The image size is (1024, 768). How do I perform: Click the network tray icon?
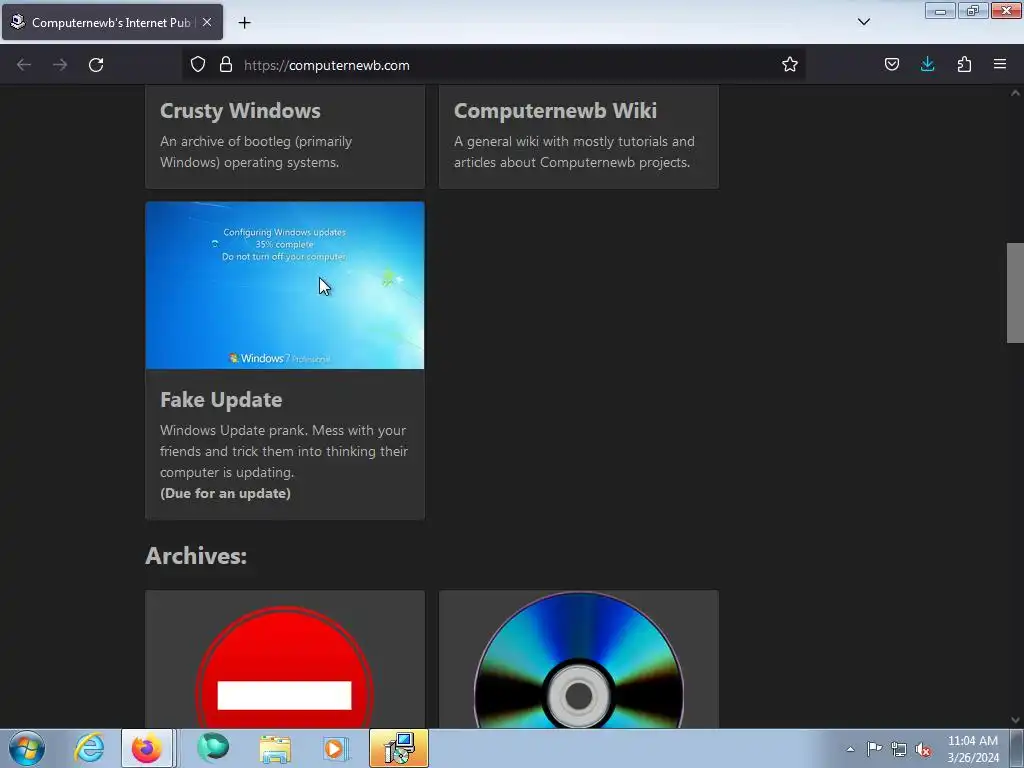pyautogui.click(x=899, y=750)
